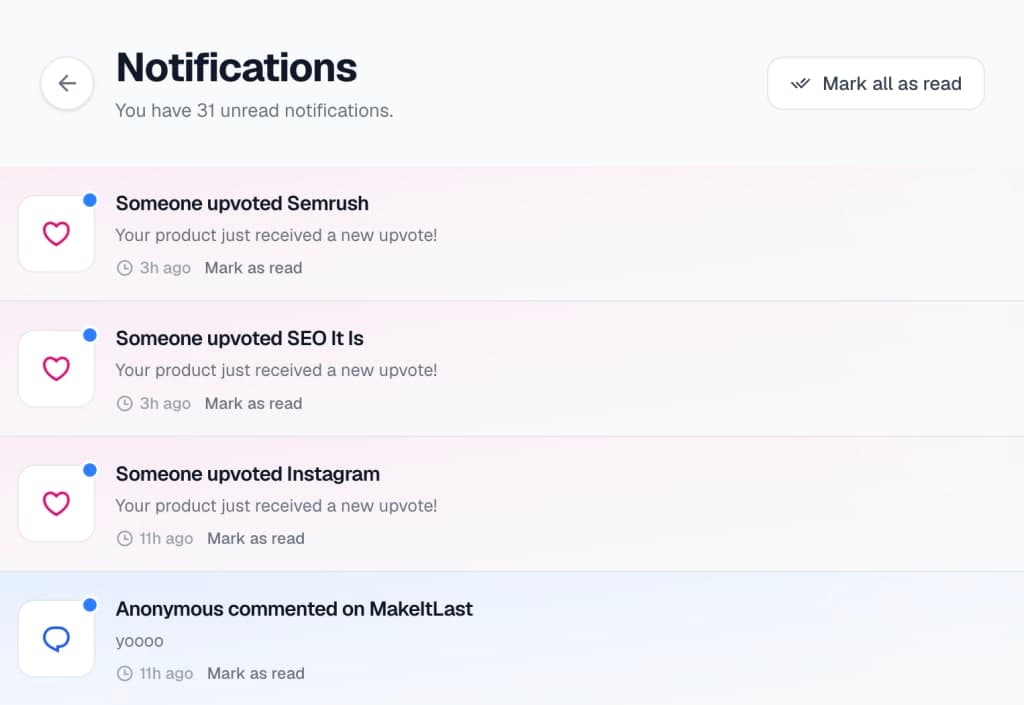This screenshot has width=1024, height=705.
Task: Select Mark as read under Semrush notification
Action: click(x=253, y=267)
